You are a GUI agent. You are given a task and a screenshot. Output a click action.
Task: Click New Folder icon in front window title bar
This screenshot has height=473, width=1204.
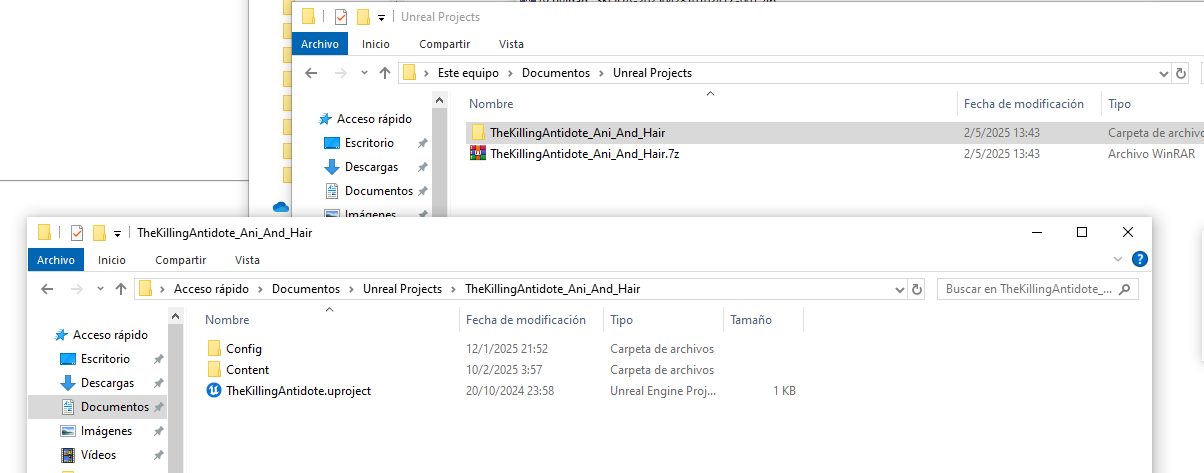coord(99,233)
